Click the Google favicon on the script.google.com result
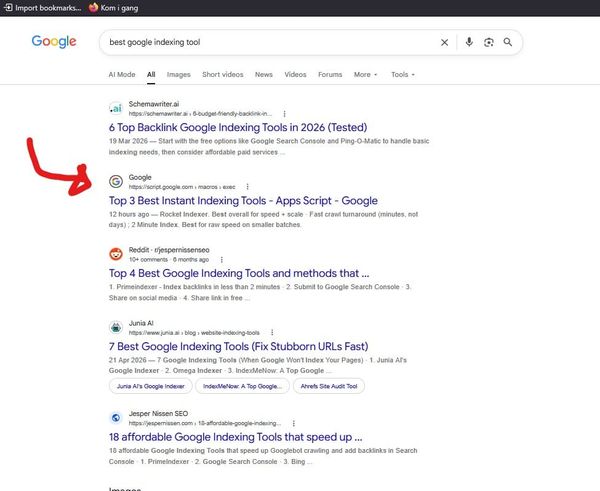This screenshot has width=600, height=491. coord(116,181)
